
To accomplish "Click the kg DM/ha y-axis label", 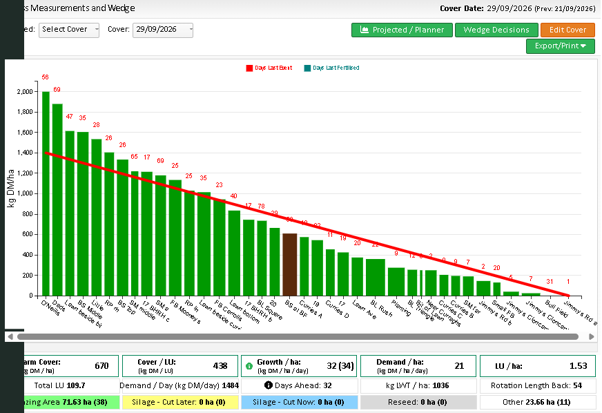I will (11, 188).
